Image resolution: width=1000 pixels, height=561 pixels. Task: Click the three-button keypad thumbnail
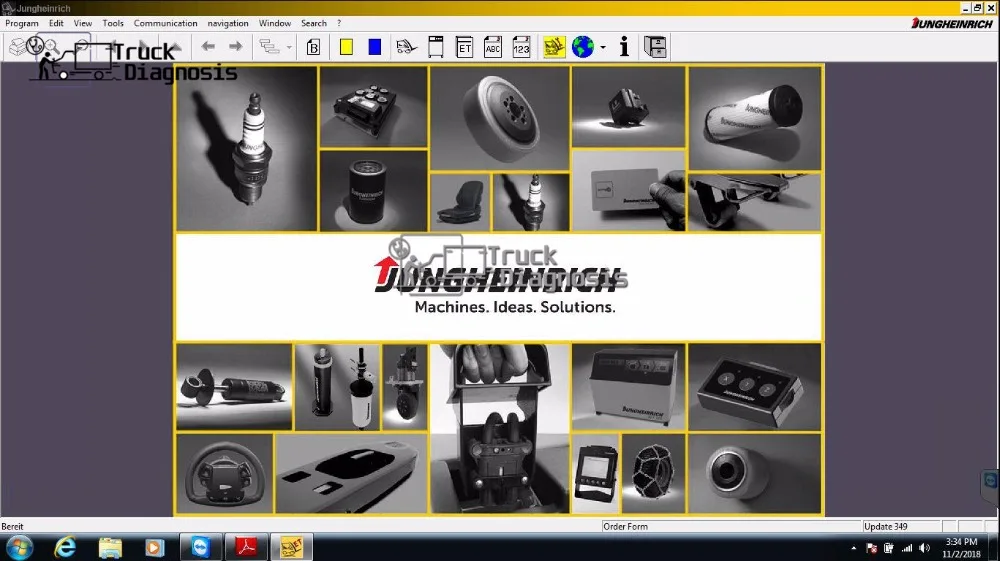pyautogui.click(x=754, y=387)
